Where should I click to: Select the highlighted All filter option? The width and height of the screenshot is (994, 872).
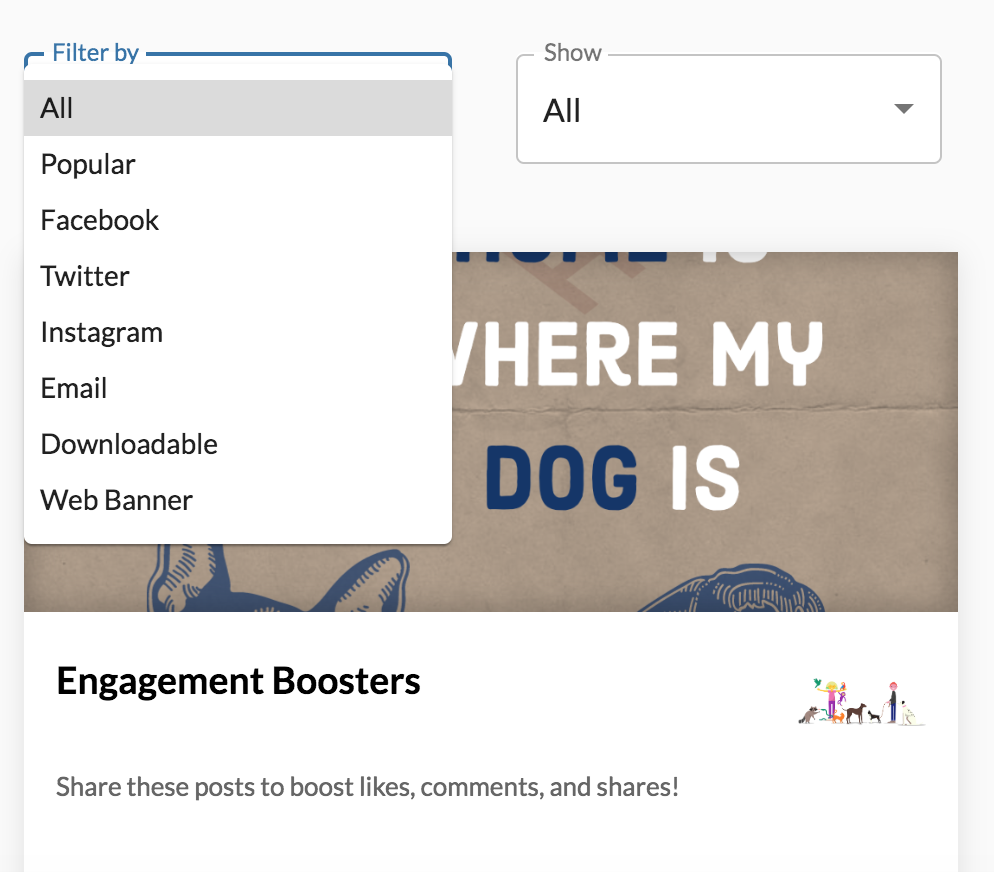[x=238, y=108]
